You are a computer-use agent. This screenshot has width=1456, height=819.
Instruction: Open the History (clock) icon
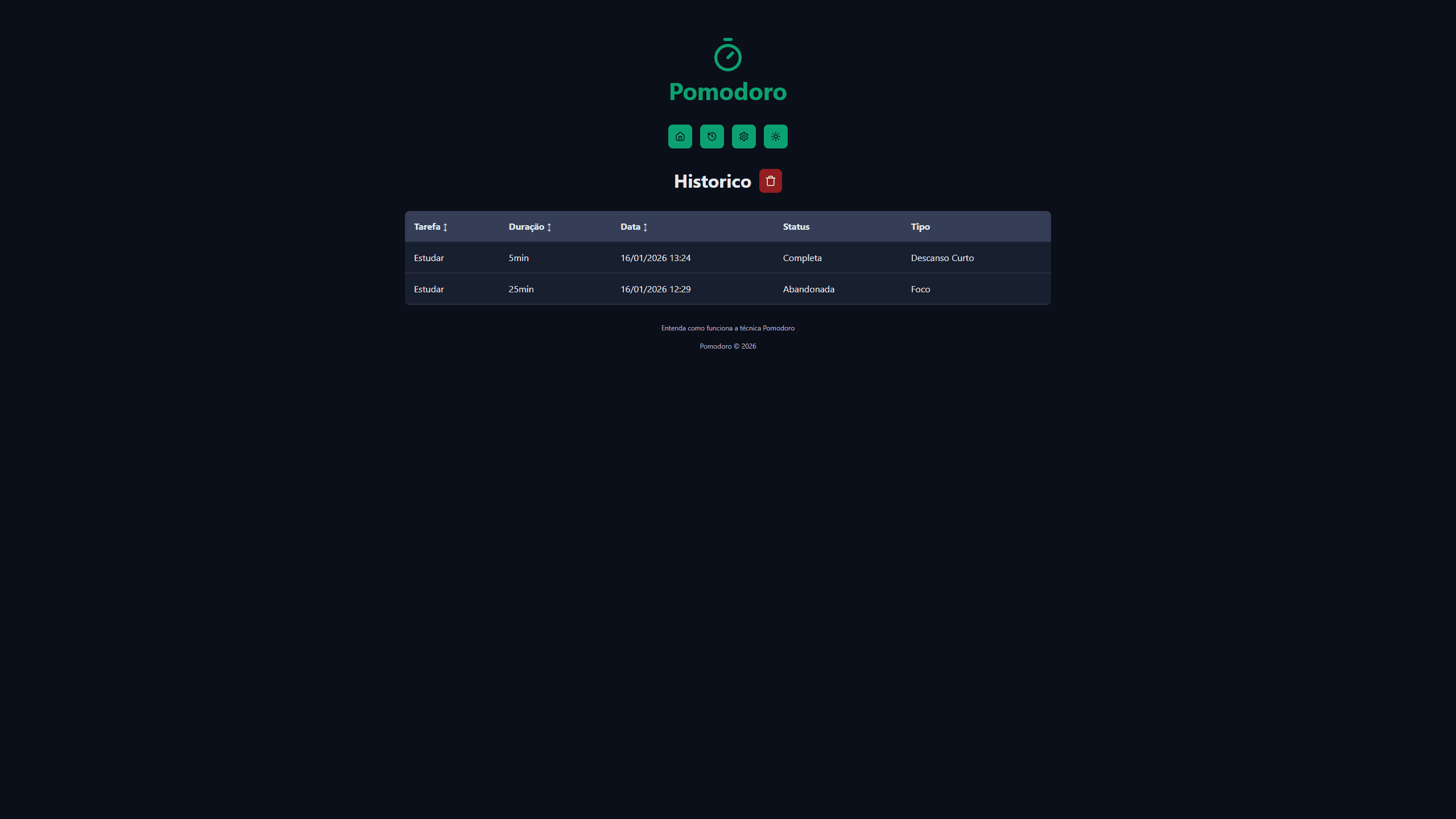tap(712, 136)
